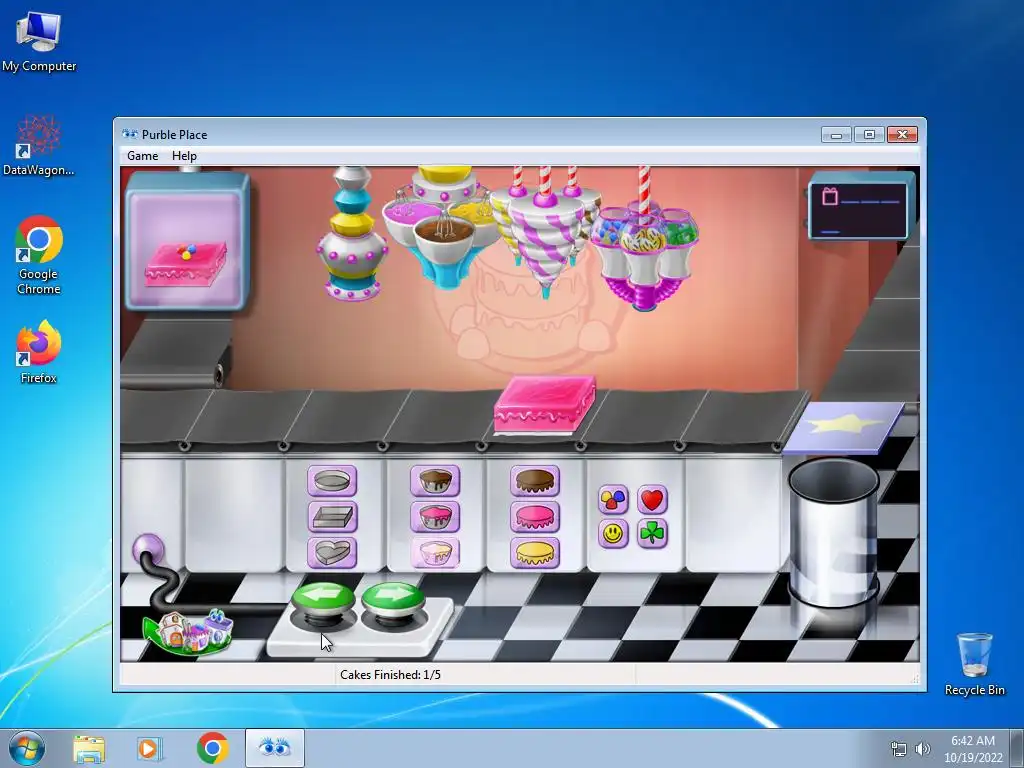Click the striped icing dispenser machine
This screenshot has width=1024, height=768.
click(545, 232)
